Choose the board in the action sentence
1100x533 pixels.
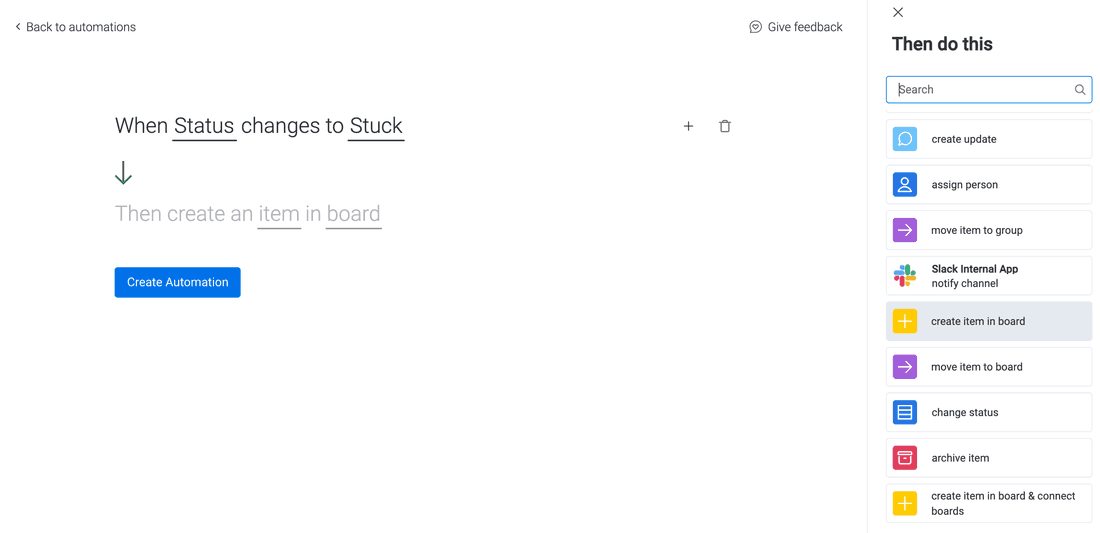coord(353,214)
